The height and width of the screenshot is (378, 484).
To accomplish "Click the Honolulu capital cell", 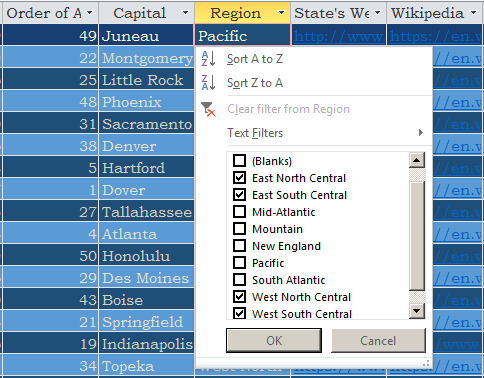I will 146,255.
